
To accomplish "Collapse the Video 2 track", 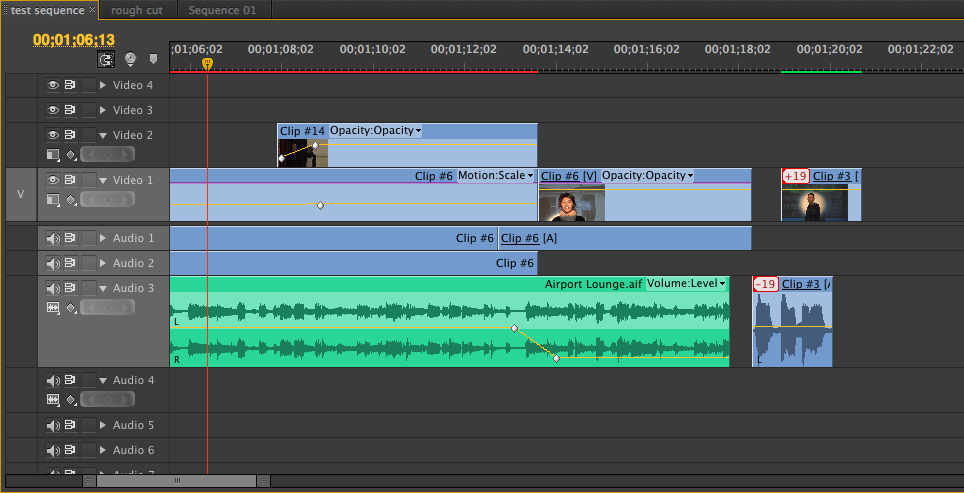I will (103, 135).
